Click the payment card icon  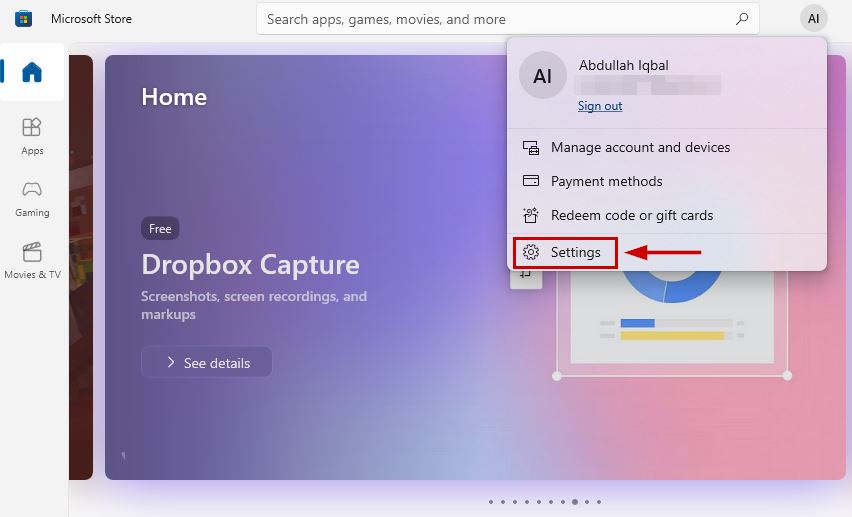(x=531, y=181)
